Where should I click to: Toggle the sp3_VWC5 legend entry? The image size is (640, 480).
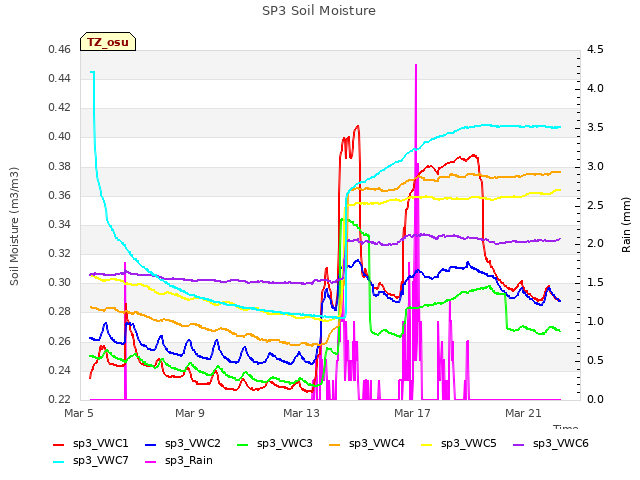pos(458,444)
